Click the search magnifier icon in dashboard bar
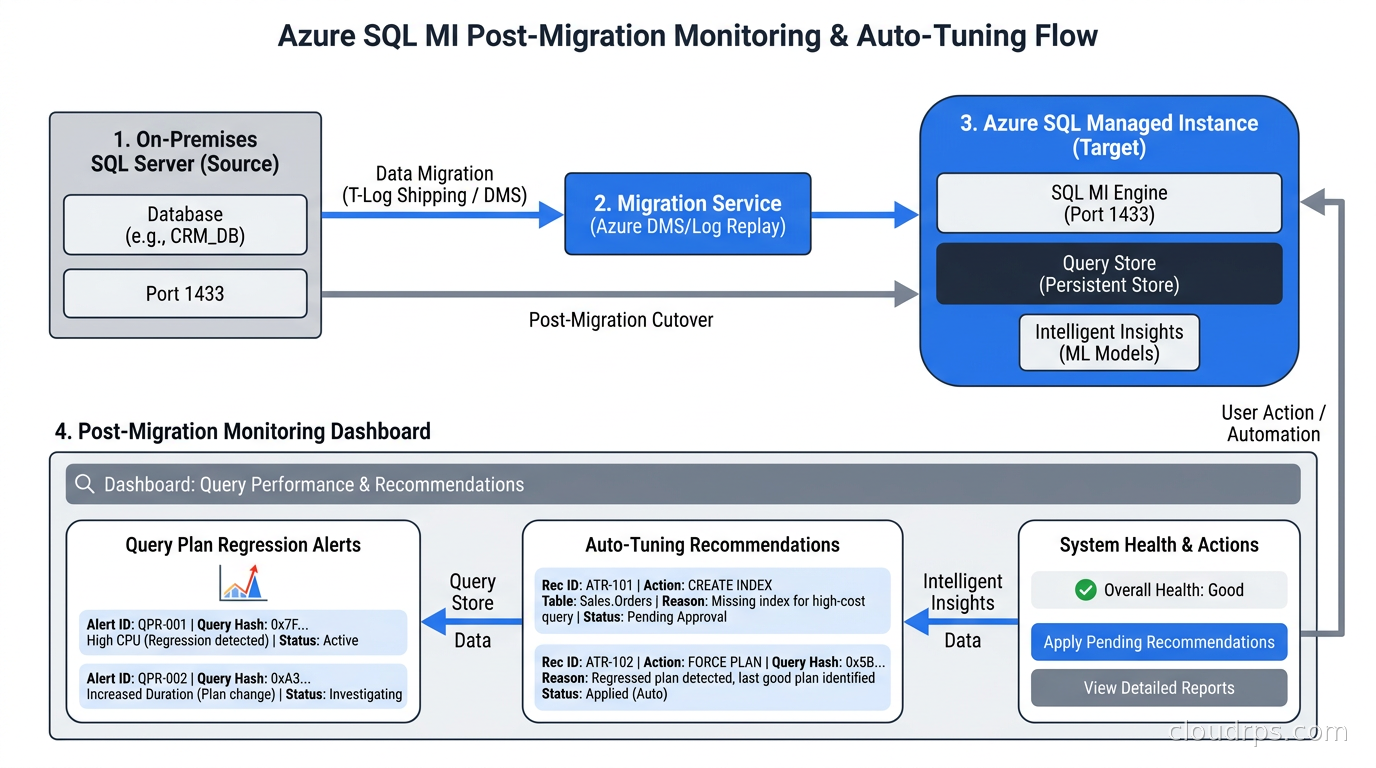Viewport: 1376px width, 768px height. coord(85,484)
